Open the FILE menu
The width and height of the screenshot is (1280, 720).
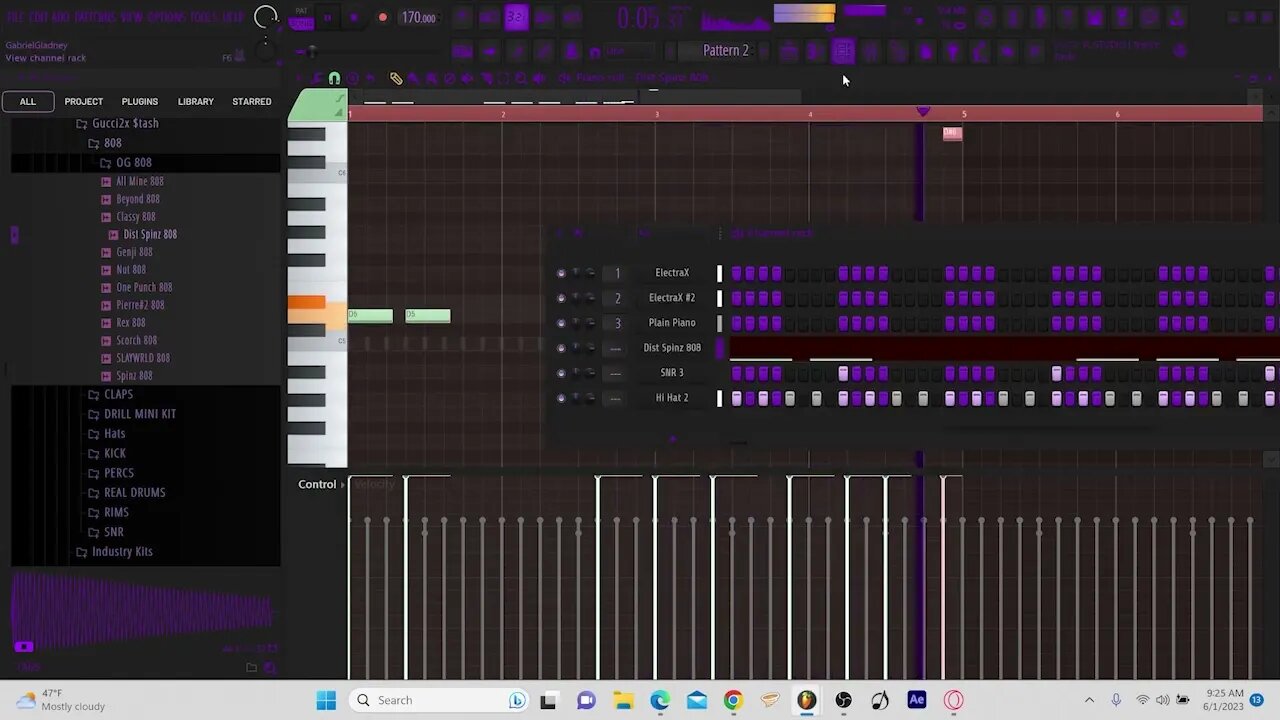[x=15, y=17]
